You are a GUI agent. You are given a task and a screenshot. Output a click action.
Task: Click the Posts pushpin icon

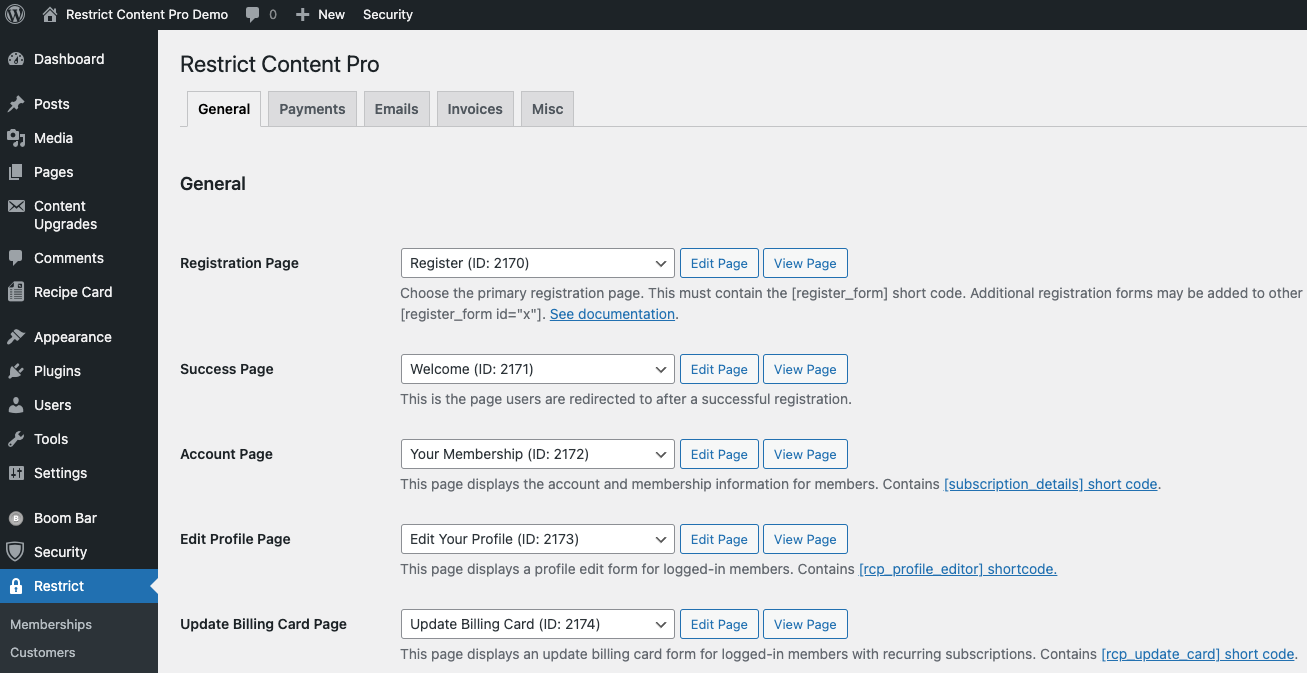pyautogui.click(x=16, y=104)
